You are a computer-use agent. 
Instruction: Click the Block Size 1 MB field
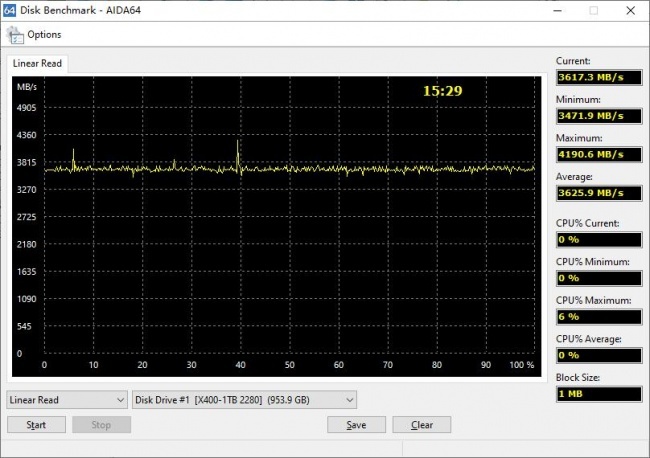(599, 394)
